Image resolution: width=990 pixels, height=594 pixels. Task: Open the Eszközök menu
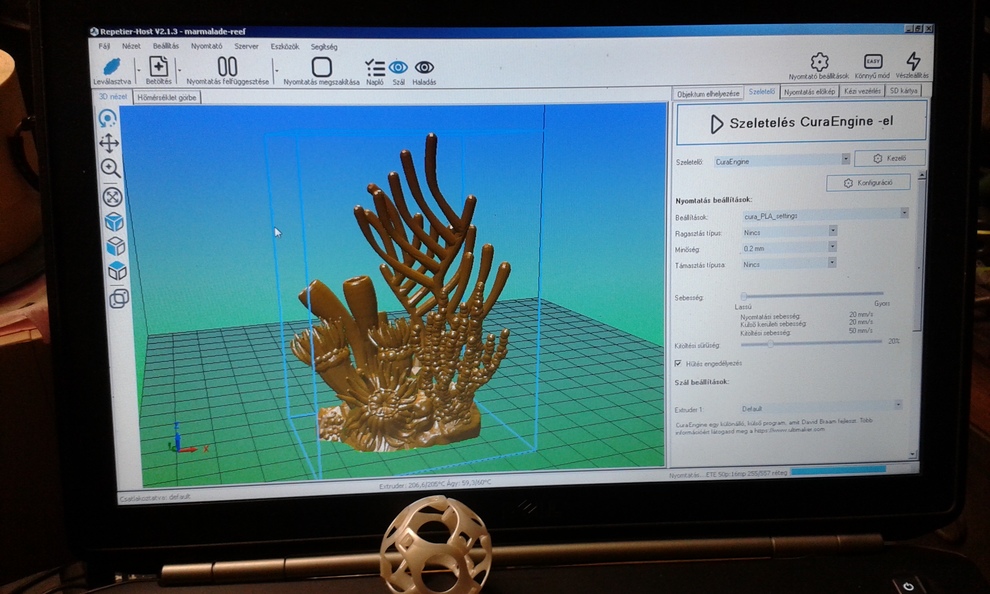click(x=286, y=46)
